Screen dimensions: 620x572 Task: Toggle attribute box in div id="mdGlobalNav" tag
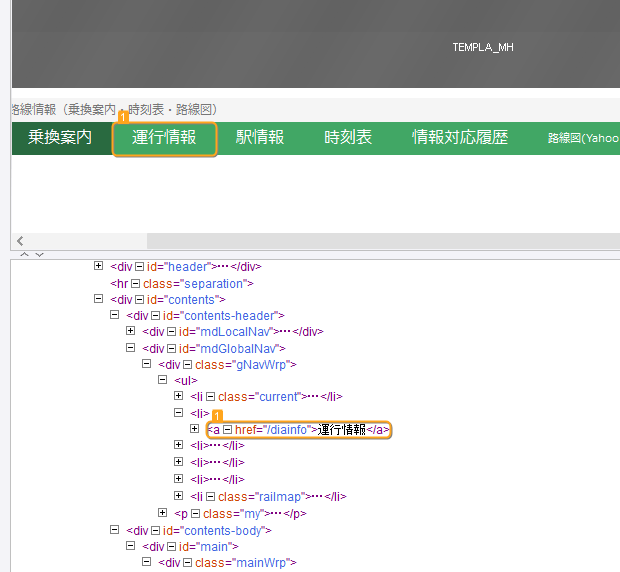tap(171, 349)
